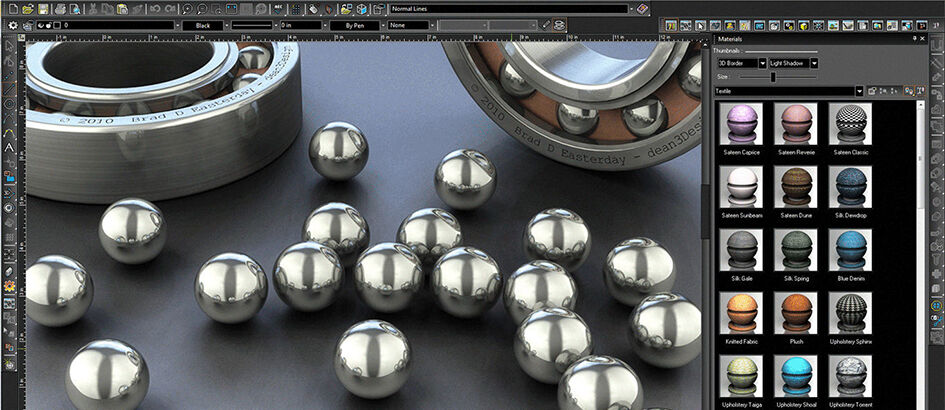Viewport: 945px width, 410px height.
Task: Open the layer '0' dropdown
Action: (177, 25)
